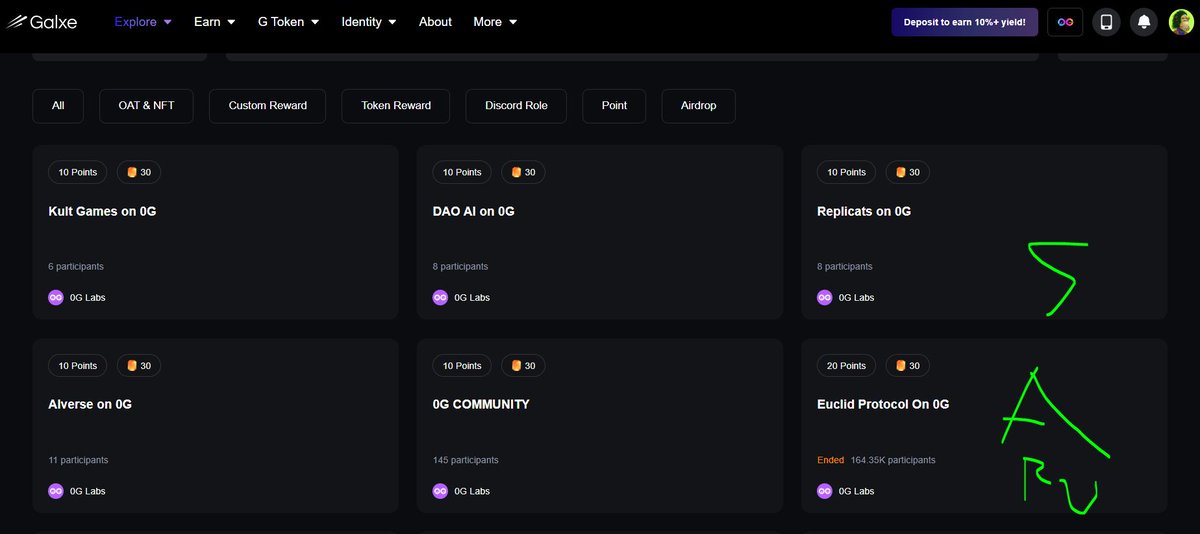Click 0G Labs name on 0G COMMUNITY card
Screen dimensions: 1200x534
tap(472, 491)
